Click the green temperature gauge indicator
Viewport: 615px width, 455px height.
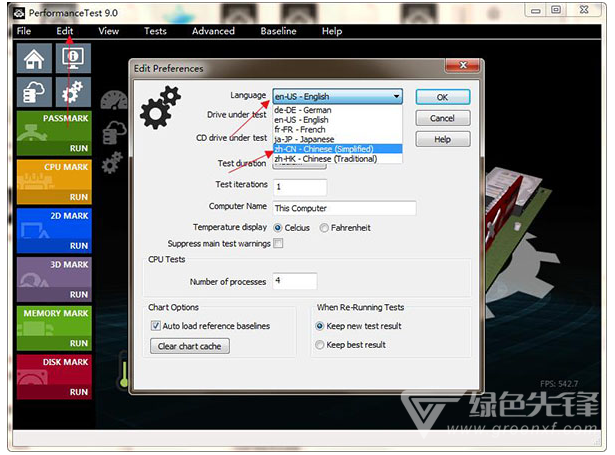pos(124,373)
